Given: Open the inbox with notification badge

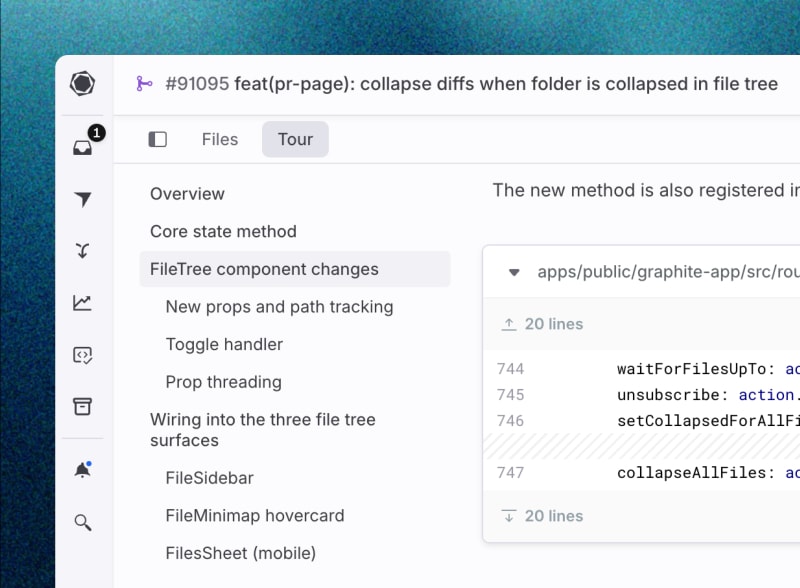Looking at the screenshot, I should coord(83,148).
